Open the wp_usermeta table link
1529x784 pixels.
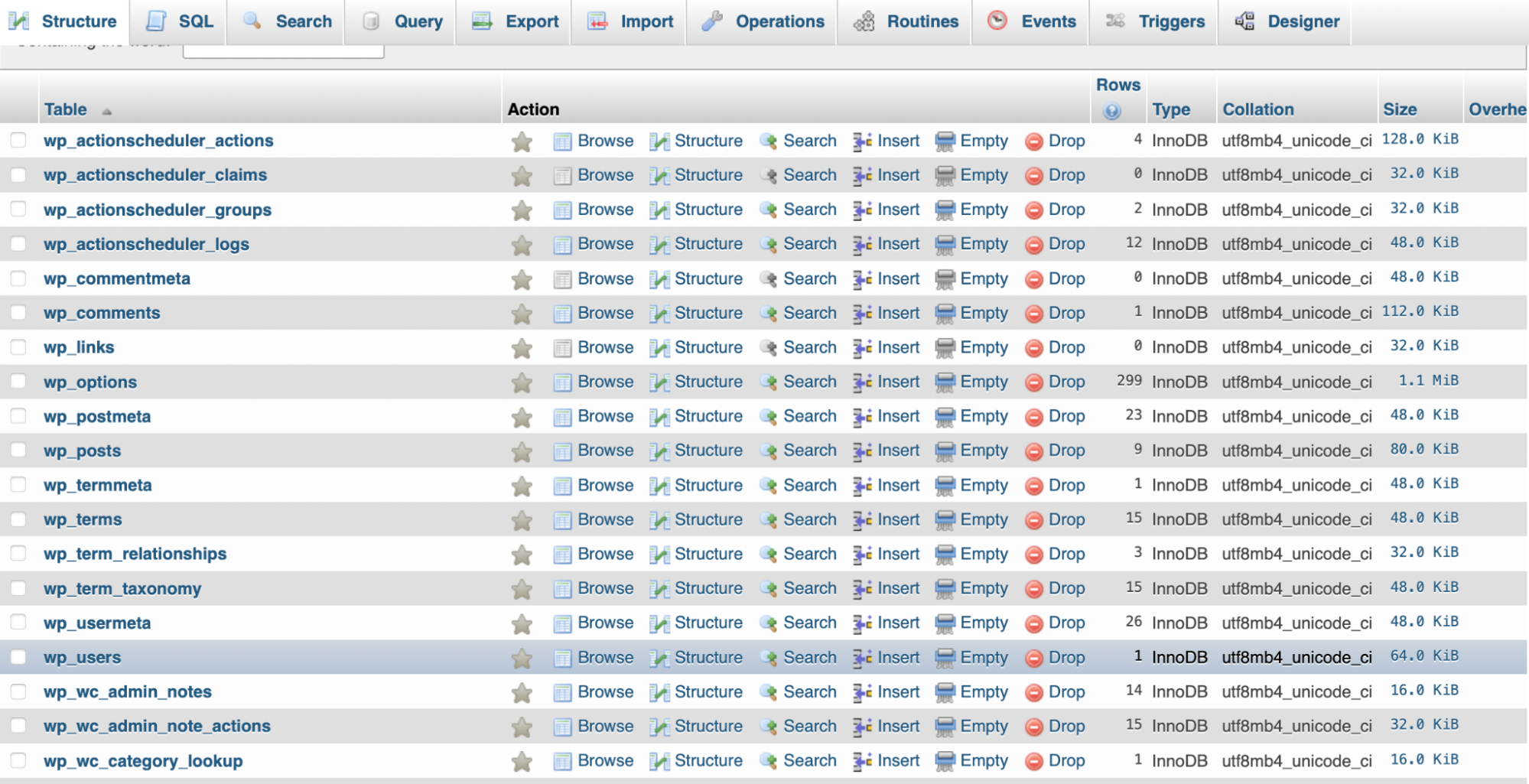(x=97, y=623)
